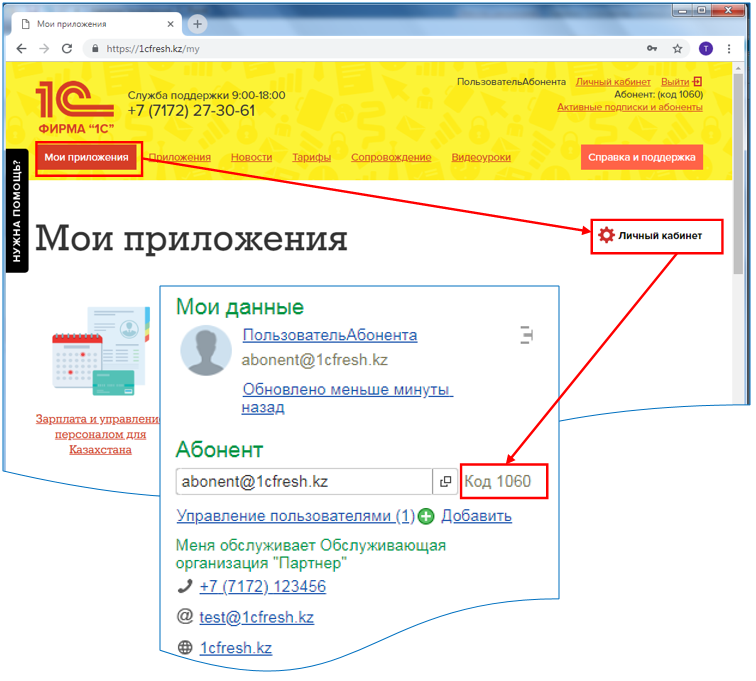
Task: Bookmark this page with the star icon
Action: tap(677, 49)
